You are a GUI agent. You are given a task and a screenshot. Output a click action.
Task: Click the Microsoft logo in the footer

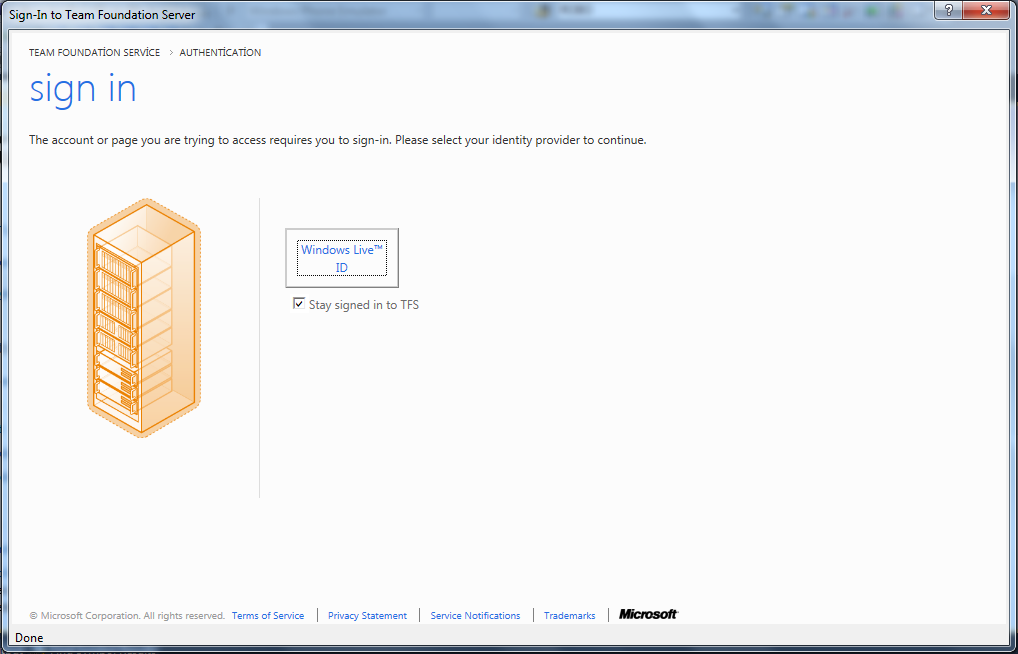click(649, 614)
